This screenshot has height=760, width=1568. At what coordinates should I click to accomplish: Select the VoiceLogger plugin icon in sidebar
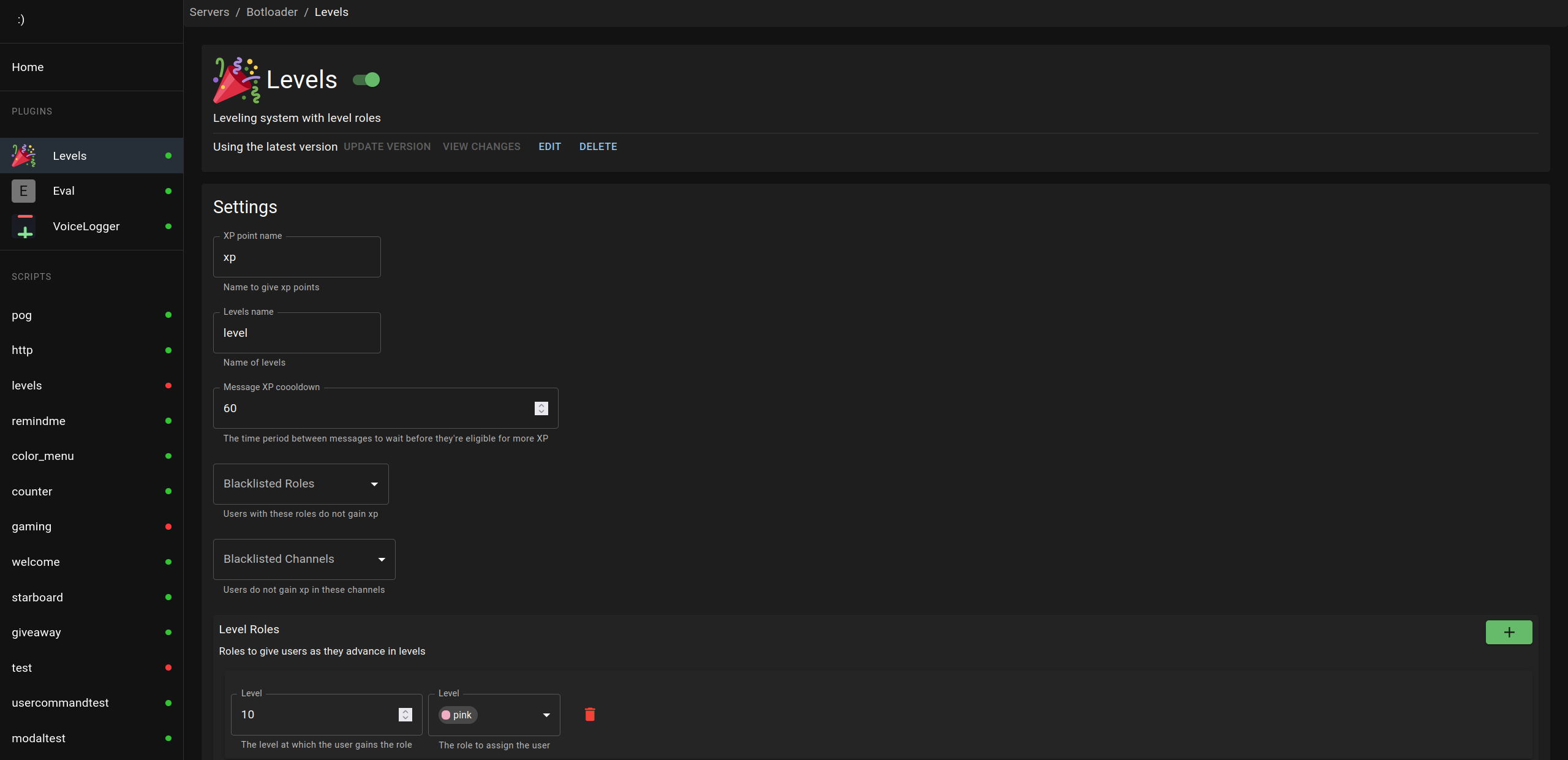tap(24, 226)
